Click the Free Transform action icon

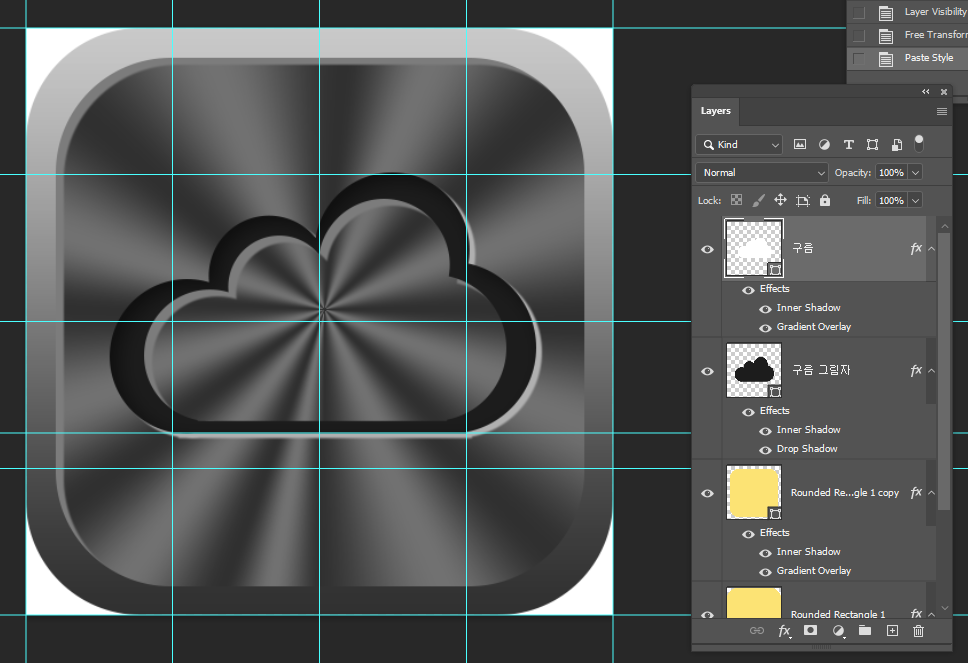click(886, 36)
